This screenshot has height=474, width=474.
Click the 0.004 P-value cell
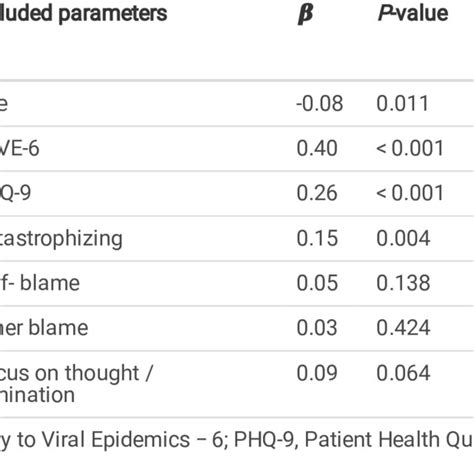click(403, 238)
